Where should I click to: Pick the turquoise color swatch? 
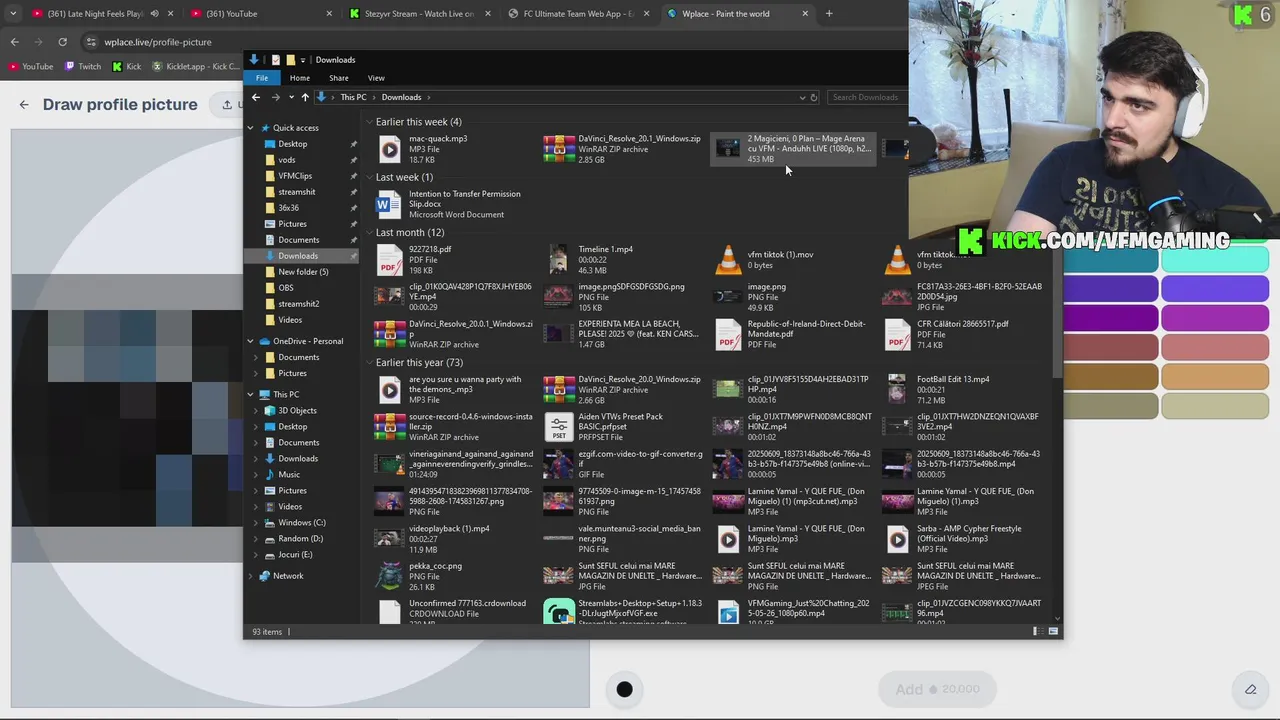1215,260
